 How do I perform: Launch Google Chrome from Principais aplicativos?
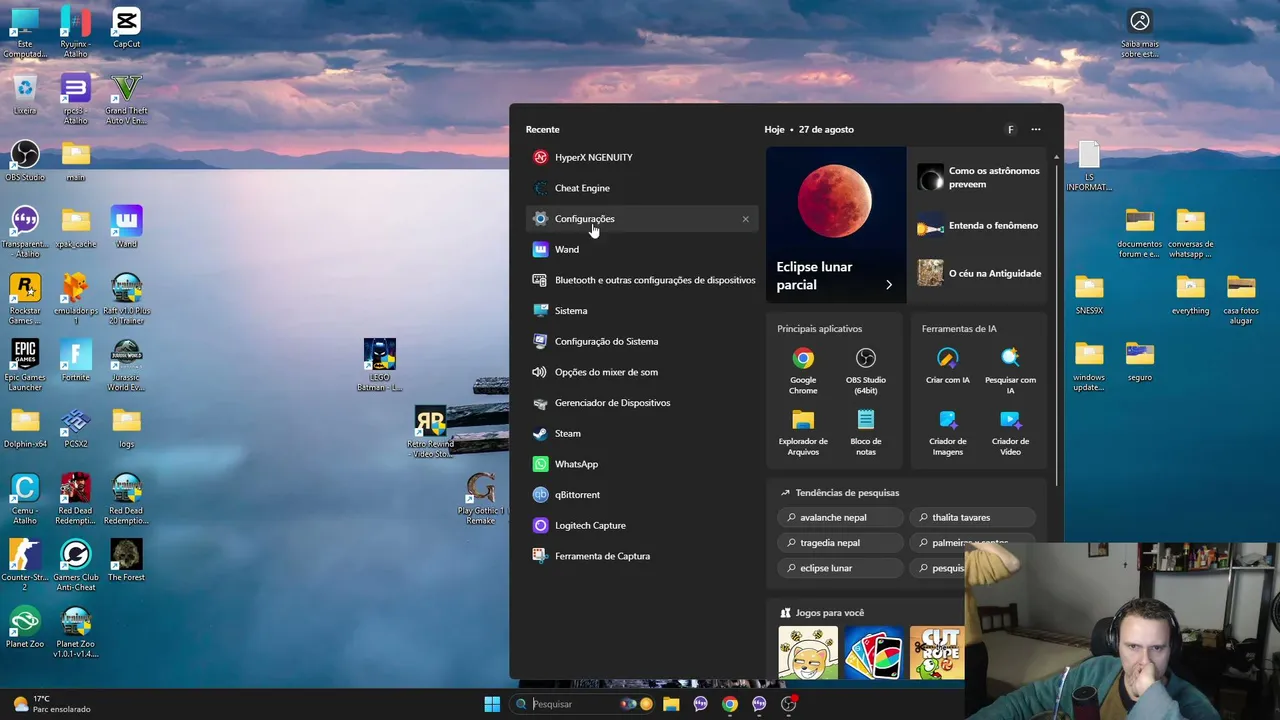point(803,370)
